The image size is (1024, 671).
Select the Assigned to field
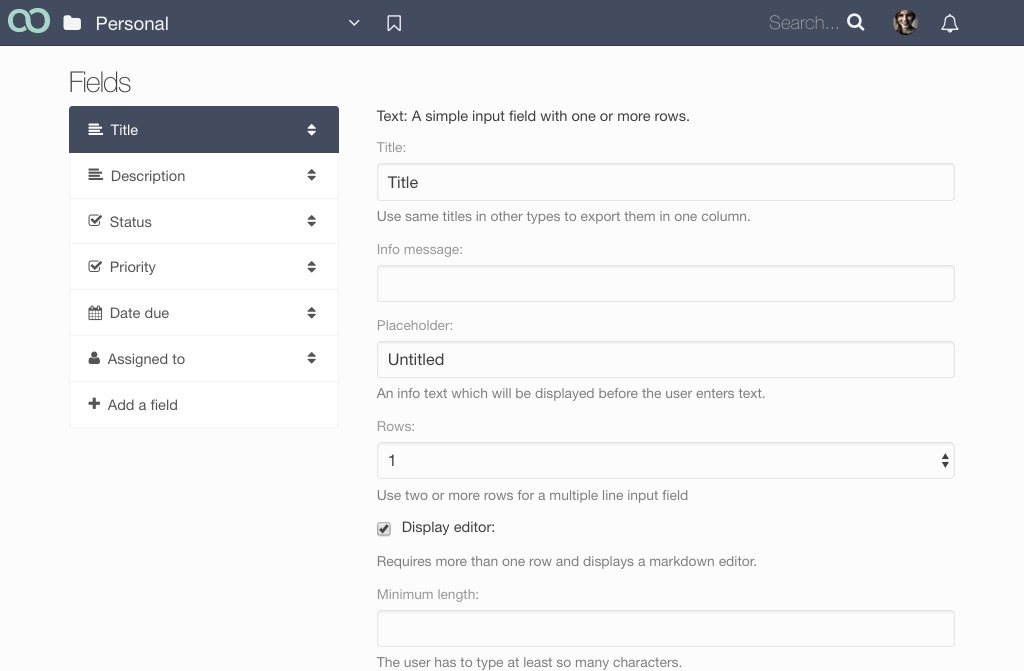[x=204, y=359]
